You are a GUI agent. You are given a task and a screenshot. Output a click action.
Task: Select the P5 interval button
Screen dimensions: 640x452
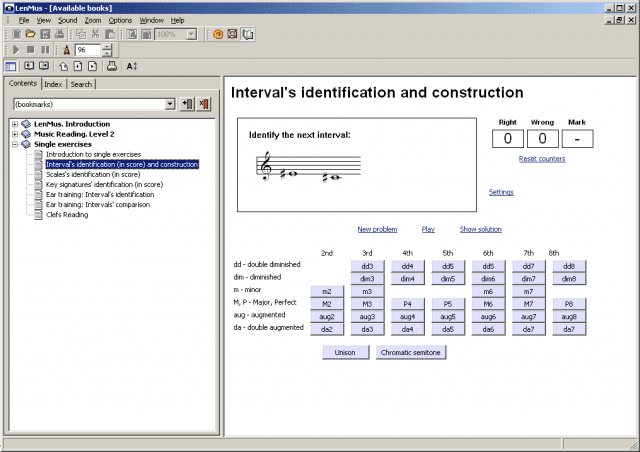click(x=447, y=304)
